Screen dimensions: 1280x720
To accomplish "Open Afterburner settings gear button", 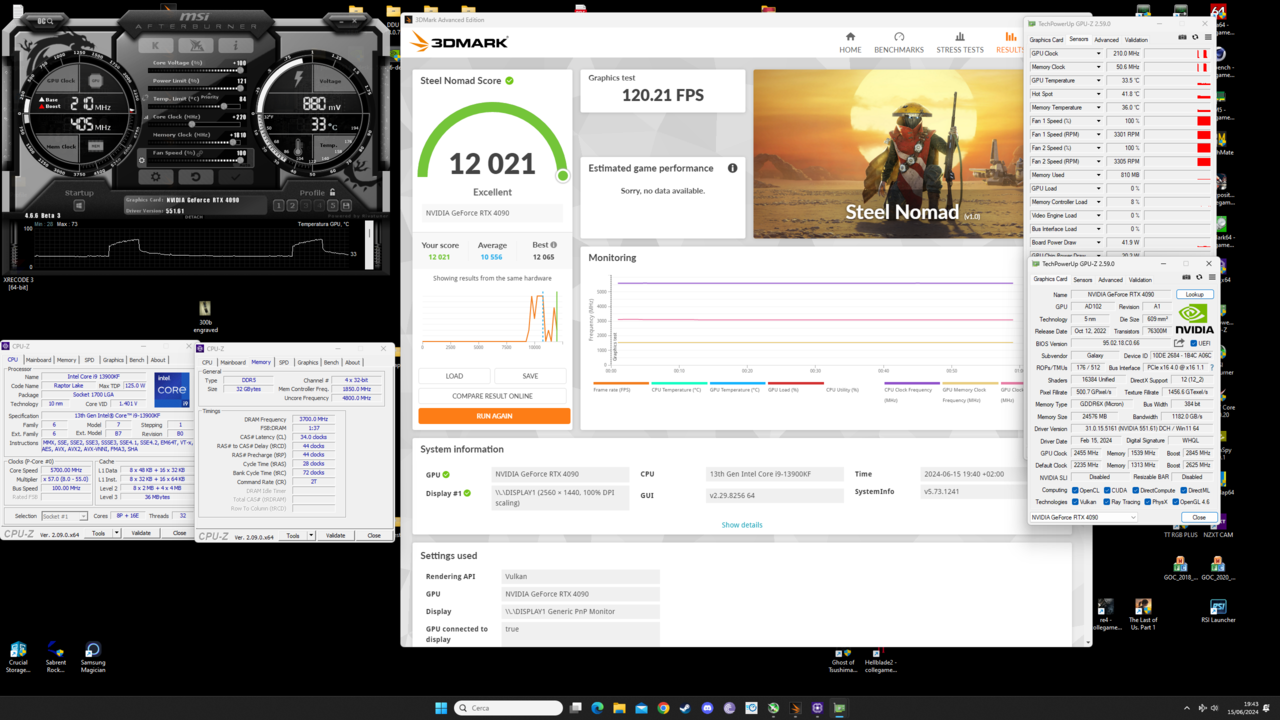I will [155, 177].
